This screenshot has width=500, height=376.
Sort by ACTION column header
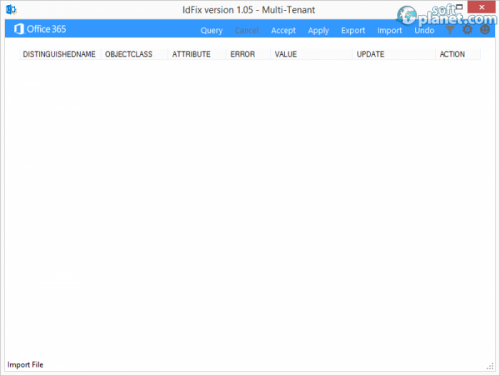458,54
